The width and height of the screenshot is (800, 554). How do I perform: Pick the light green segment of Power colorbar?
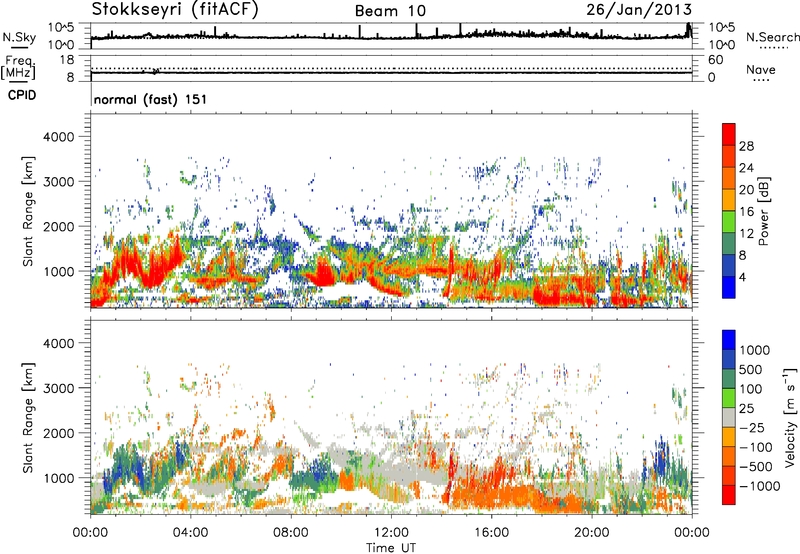pyautogui.click(x=729, y=222)
